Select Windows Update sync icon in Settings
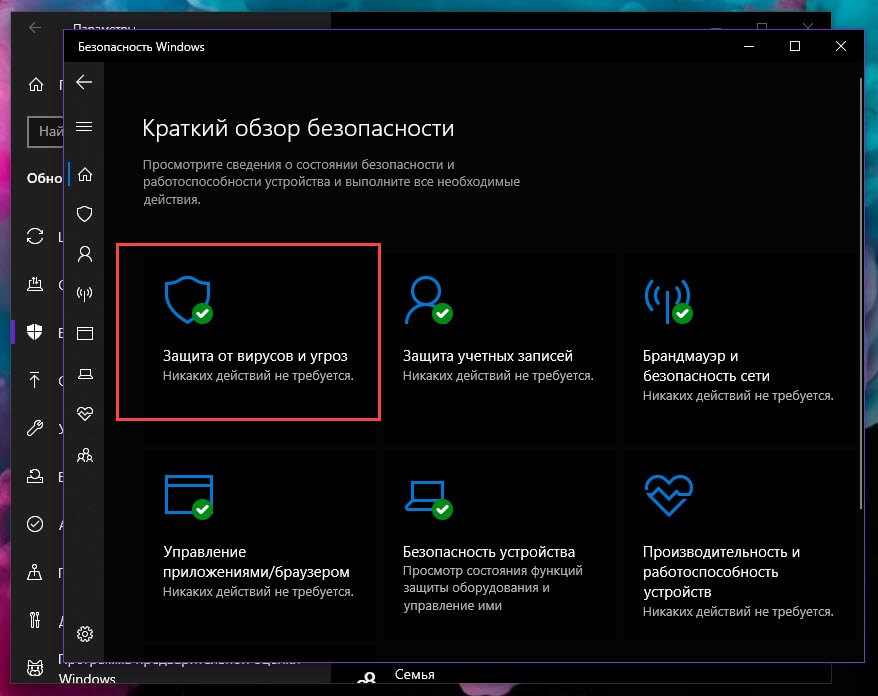The height and width of the screenshot is (696, 878). click(x=35, y=236)
